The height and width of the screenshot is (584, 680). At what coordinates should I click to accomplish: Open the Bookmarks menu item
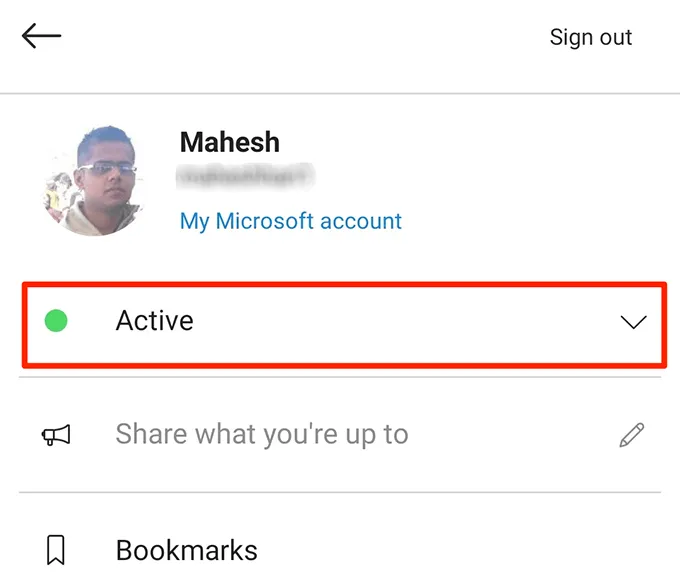pyautogui.click(x=187, y=549)
